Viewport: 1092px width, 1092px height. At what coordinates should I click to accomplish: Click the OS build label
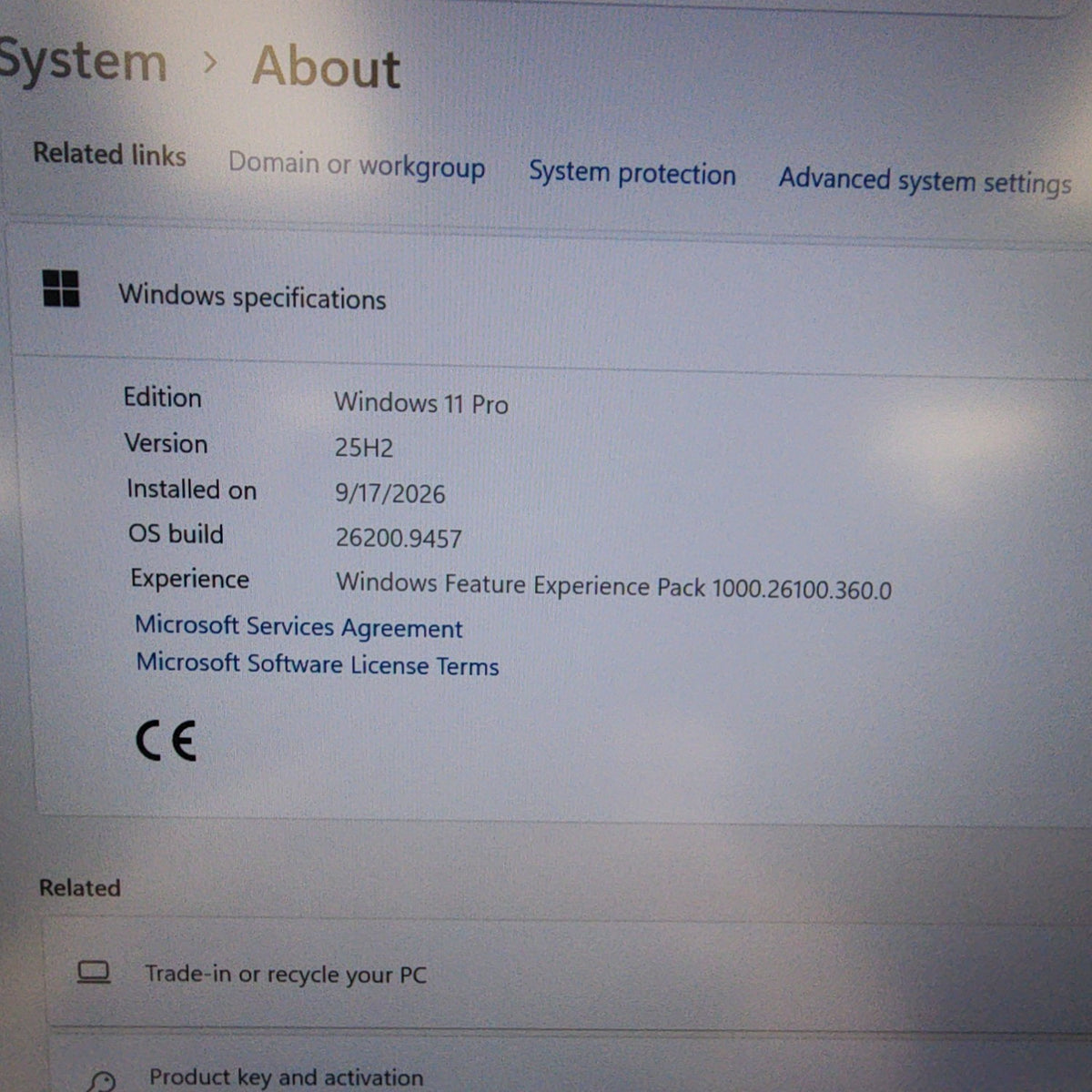pos(177,533)
